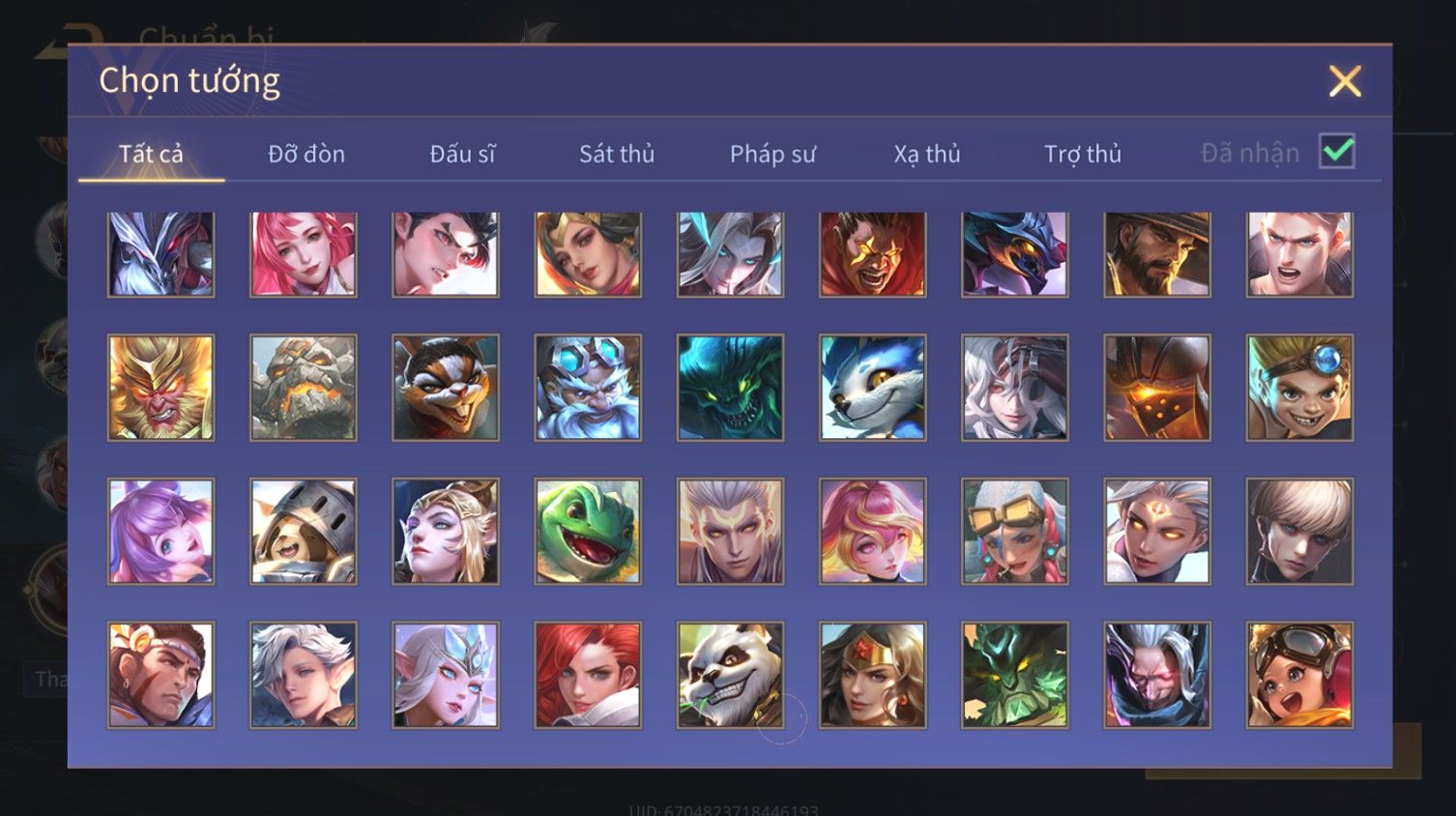Close the Chọn tướng dialog
The height and width of the screenshot is (816, 1456).
pos(1345,81)
